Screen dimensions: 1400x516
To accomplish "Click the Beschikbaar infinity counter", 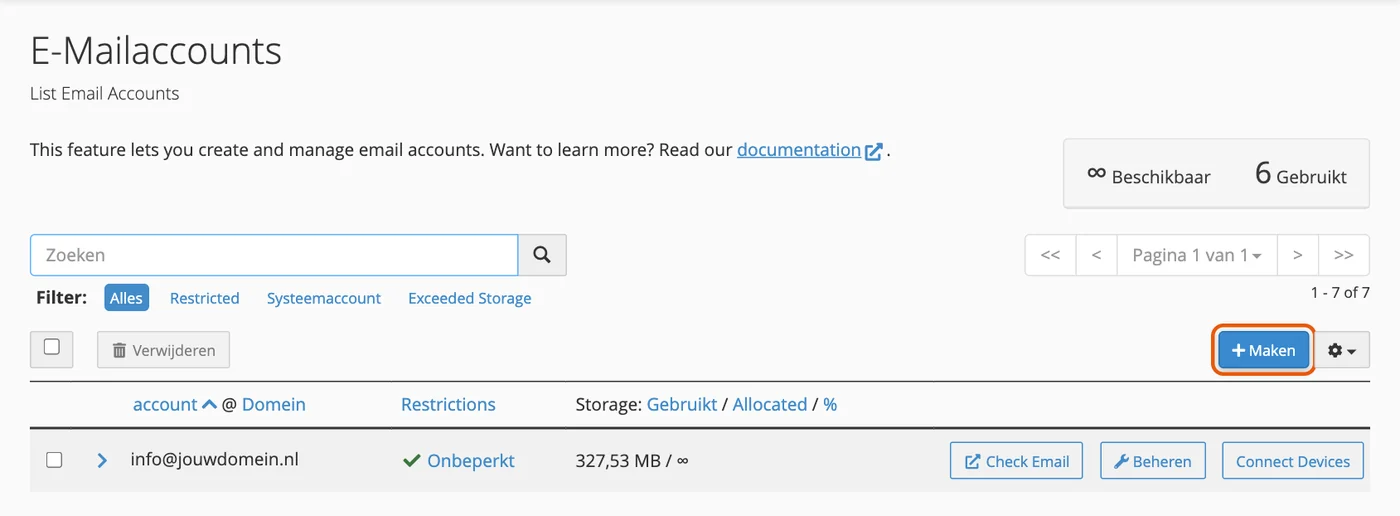I will (1148, 175).
